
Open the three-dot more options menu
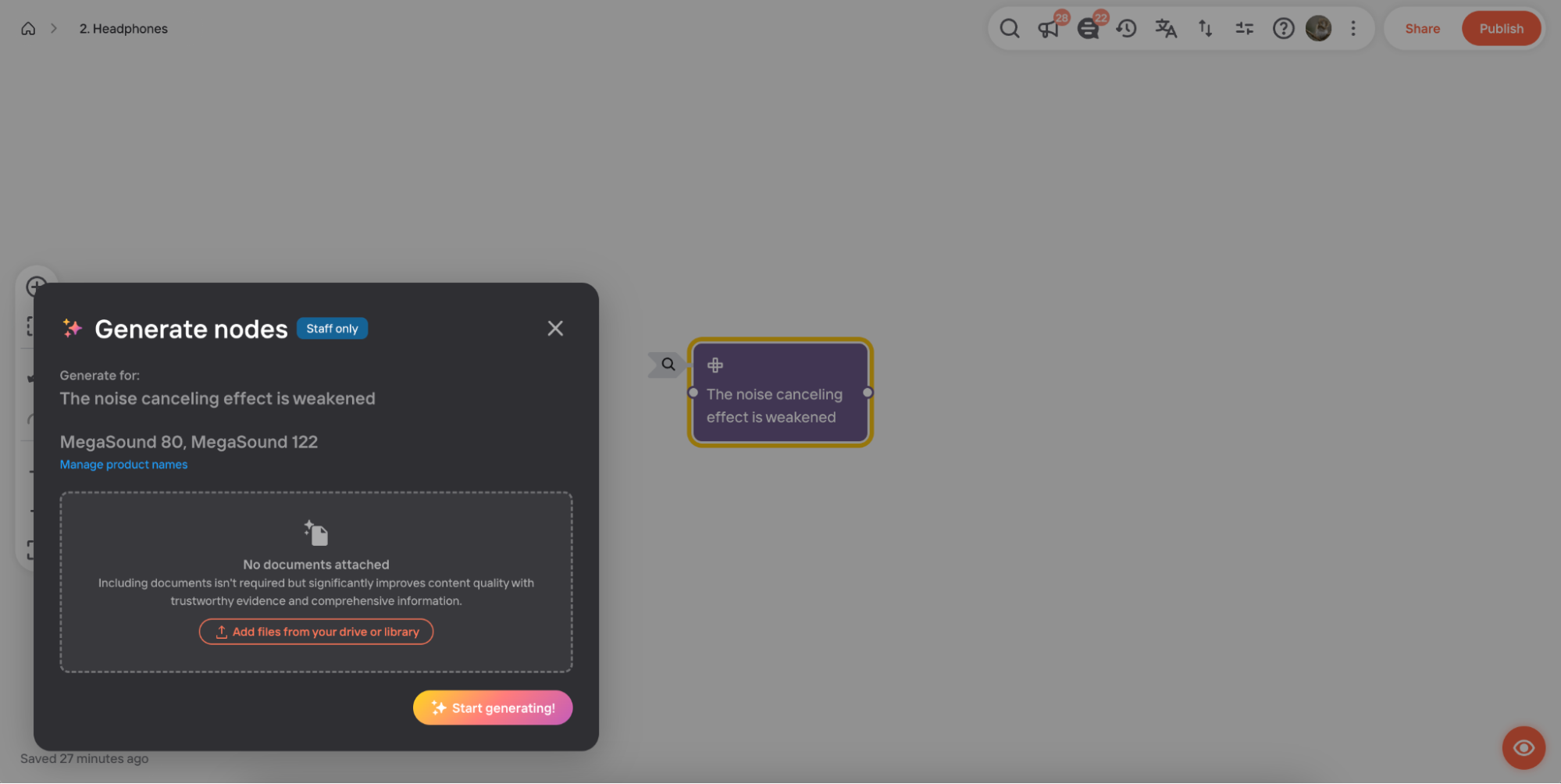pyautogui.click(x=1353, y=29)
